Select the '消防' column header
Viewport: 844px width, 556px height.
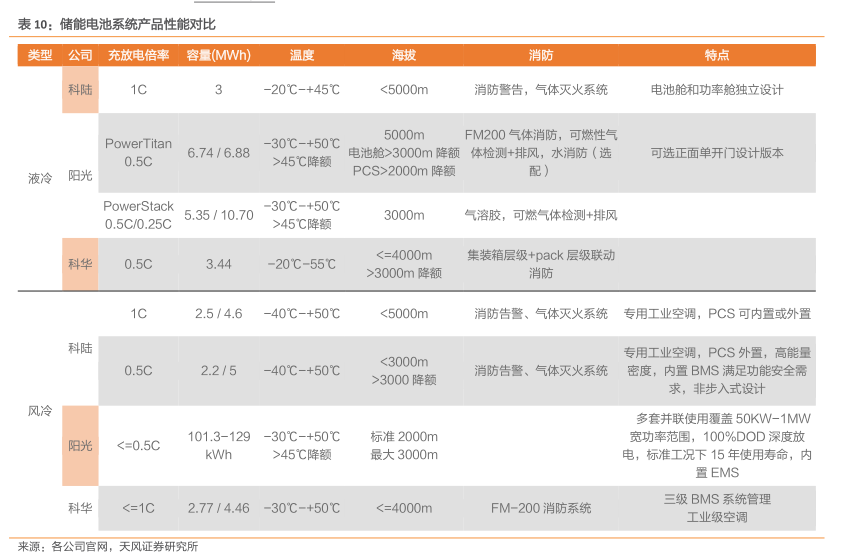pyautogui.click(x=540, y=55)
